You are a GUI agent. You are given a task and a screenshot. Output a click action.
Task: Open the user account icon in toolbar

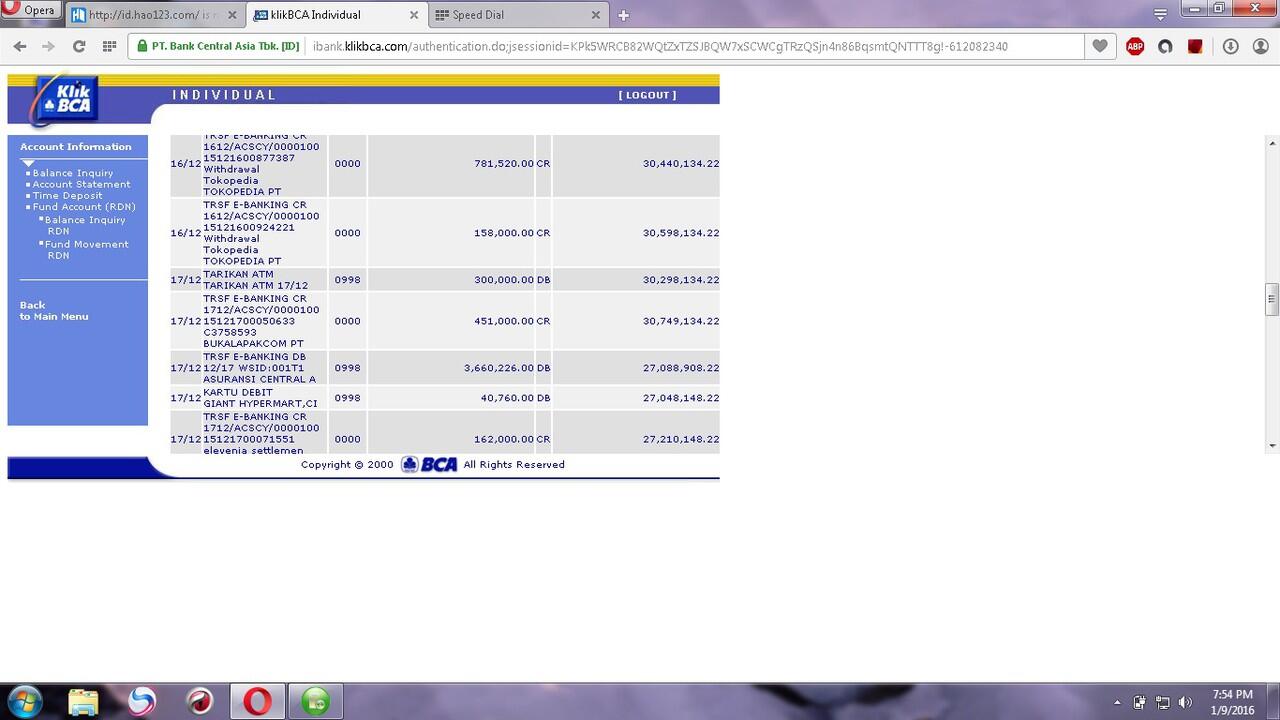1260,46
